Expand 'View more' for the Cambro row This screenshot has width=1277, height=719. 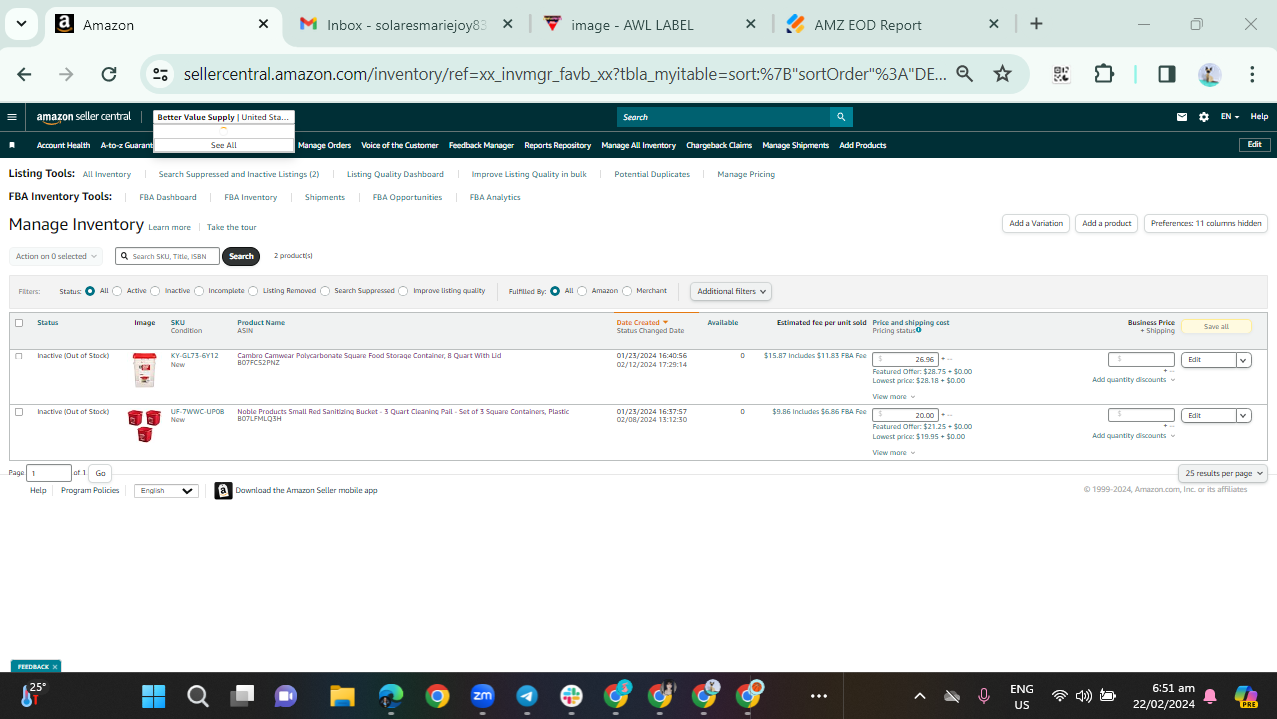pos(893,397)
